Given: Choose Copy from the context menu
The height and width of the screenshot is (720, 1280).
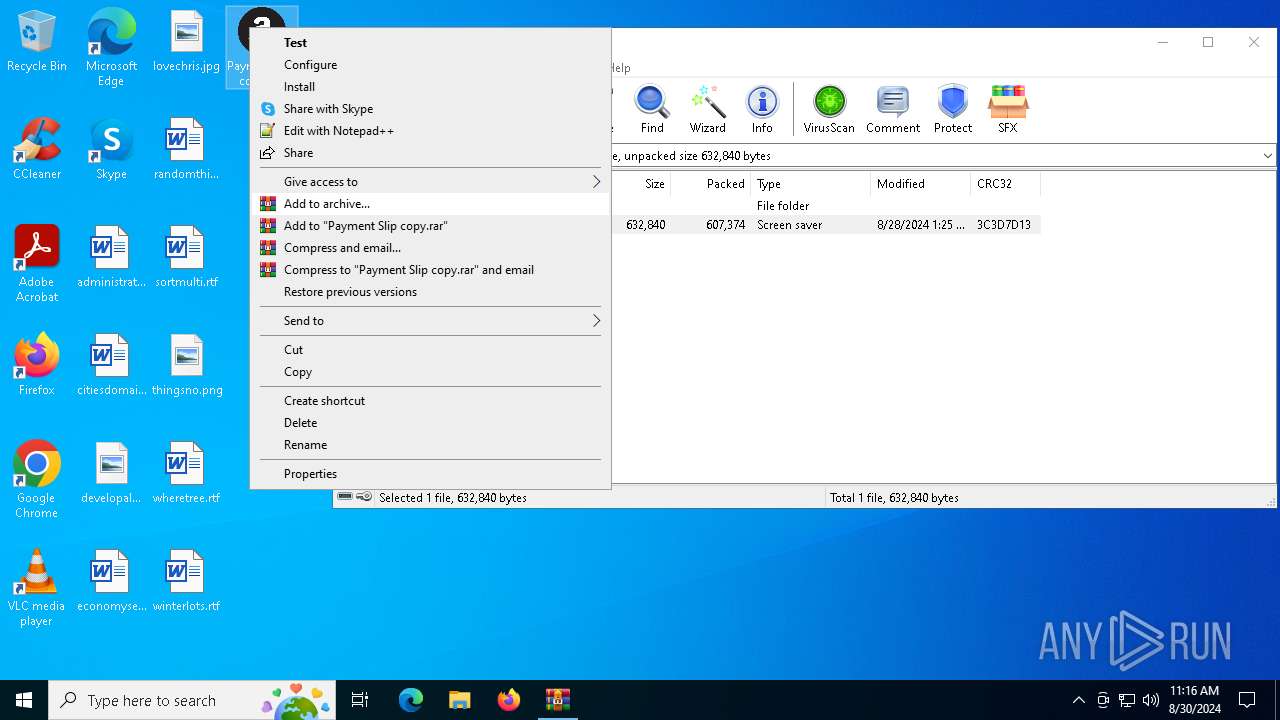Looking at the screenshot, I should click(x=430, y=372).
